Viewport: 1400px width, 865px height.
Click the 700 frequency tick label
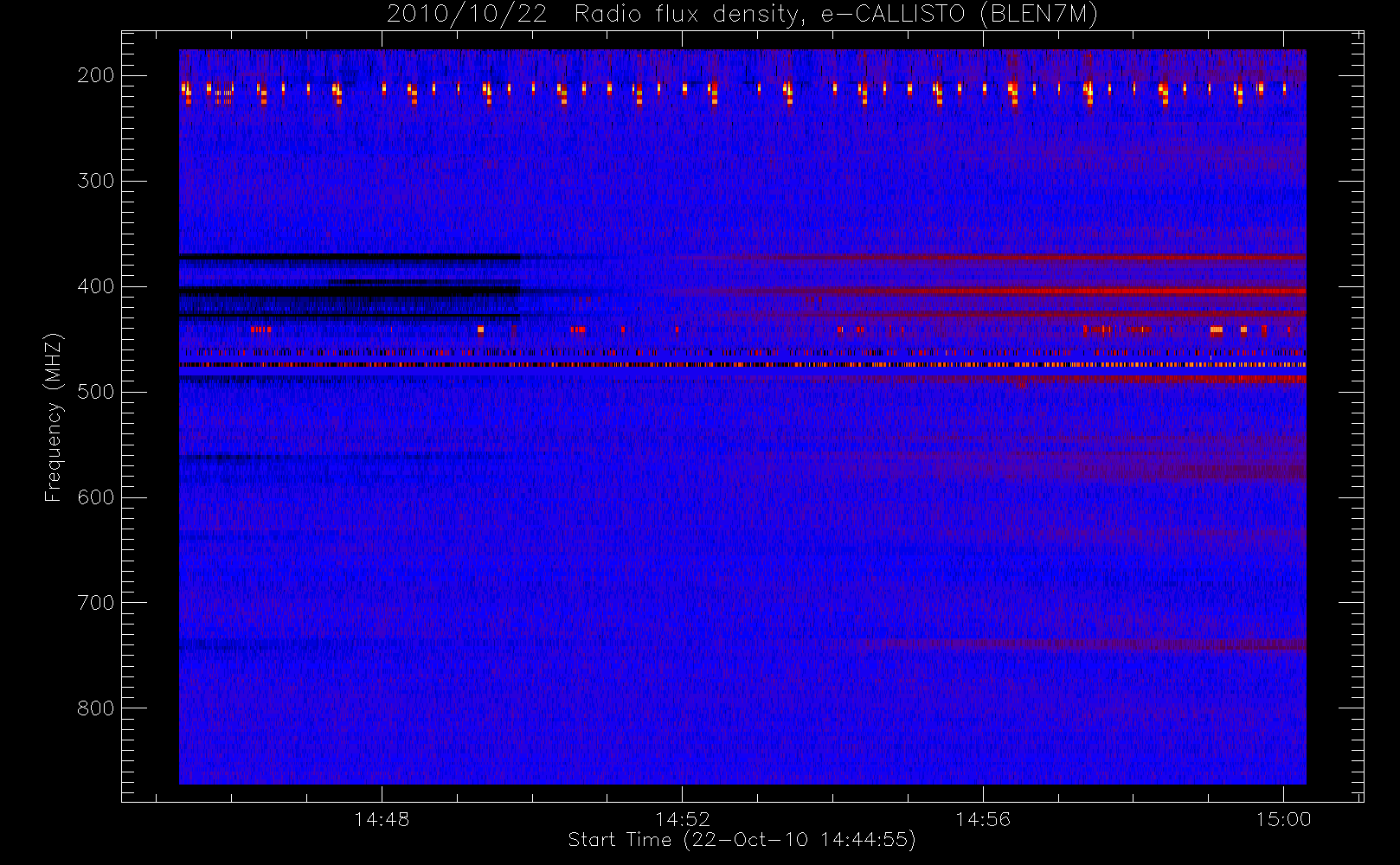96,603
